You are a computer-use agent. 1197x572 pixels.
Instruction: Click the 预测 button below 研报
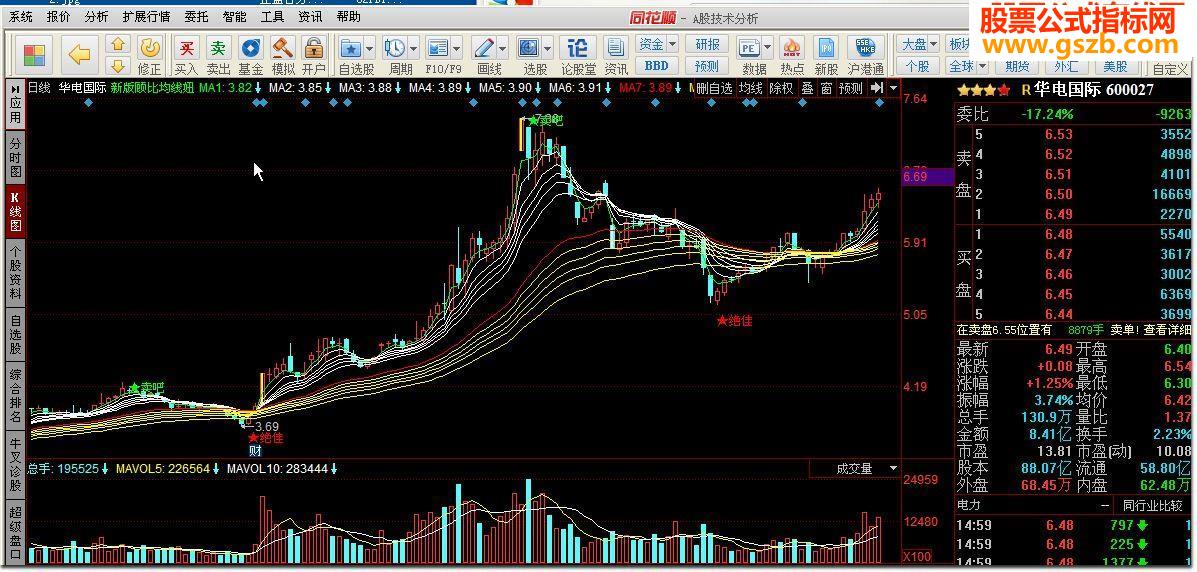pos(707,66)
